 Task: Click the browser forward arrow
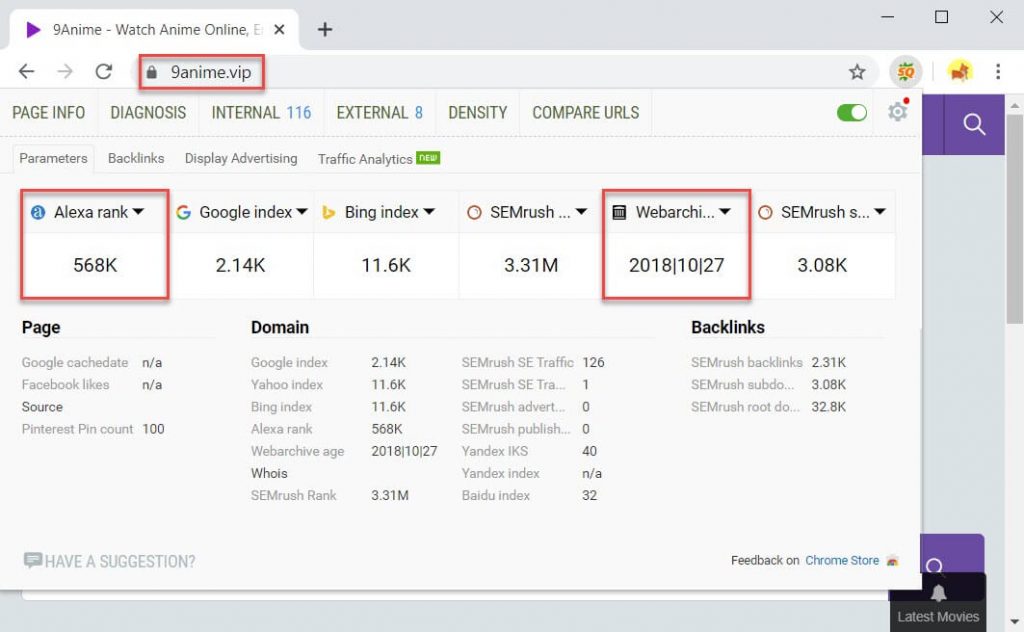click(65, 71)
